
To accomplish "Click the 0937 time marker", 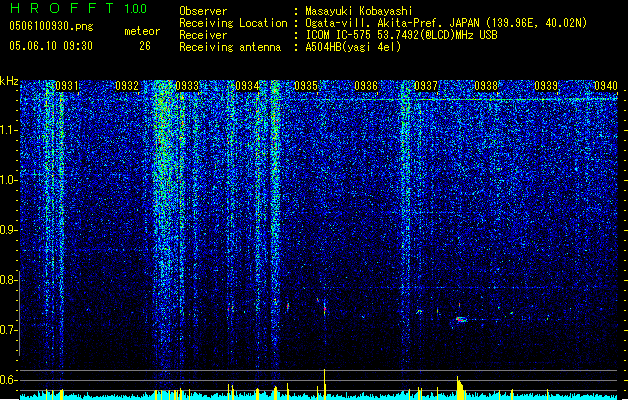I will (x=426, y=86).
